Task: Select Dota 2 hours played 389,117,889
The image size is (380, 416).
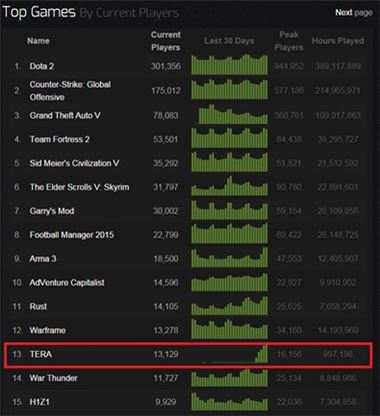Action: coord(338,66)
